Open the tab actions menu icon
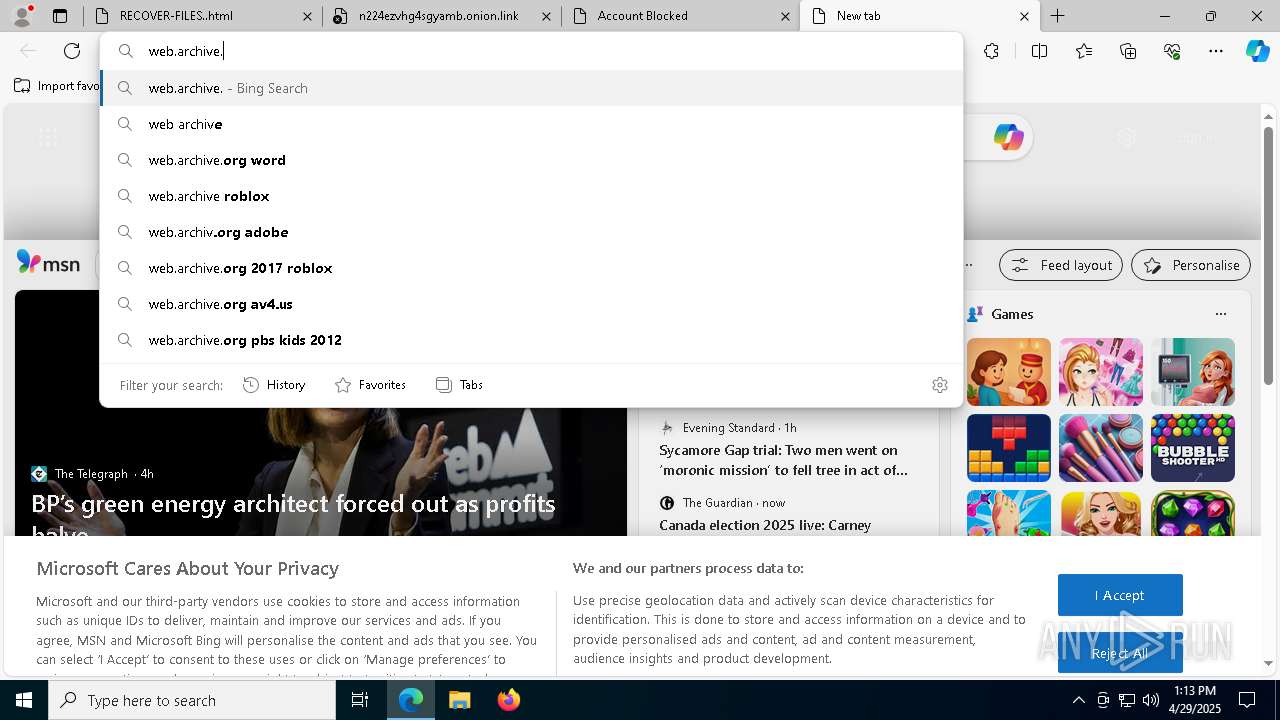The height and width of the screenshot is (720, 1280). [60, 16]
